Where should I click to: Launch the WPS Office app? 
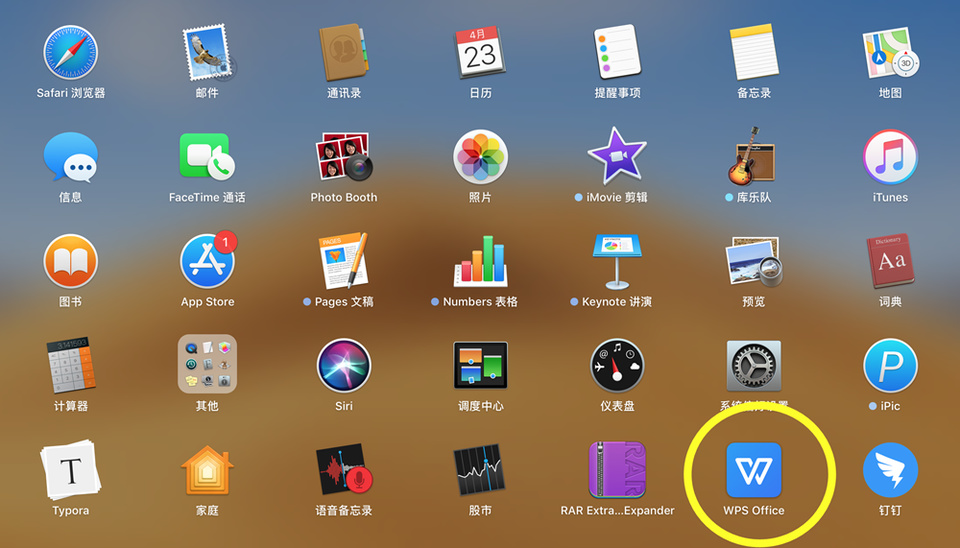coord(754,470)
